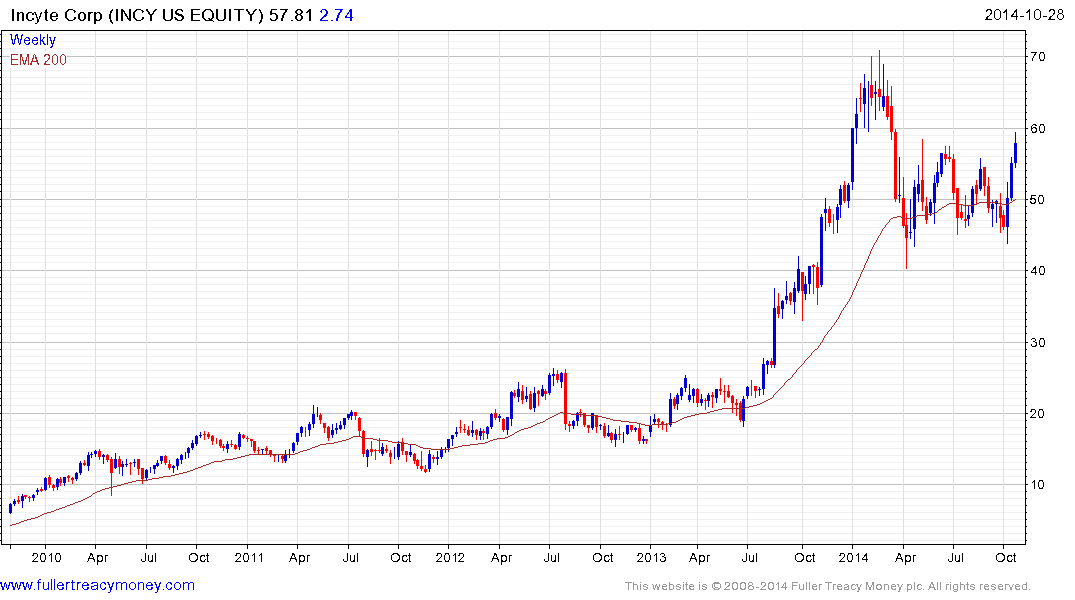The height and width of the screenshot is (600, 1075).
Task: Click the 50 price axis label
Action: (1037, 200)
